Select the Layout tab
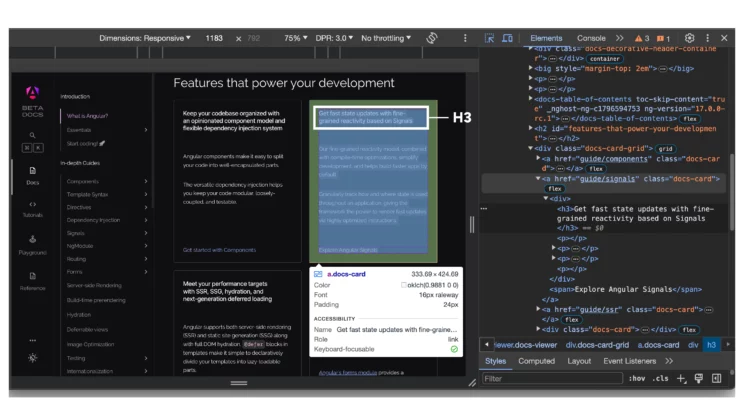 pos(579,361)
